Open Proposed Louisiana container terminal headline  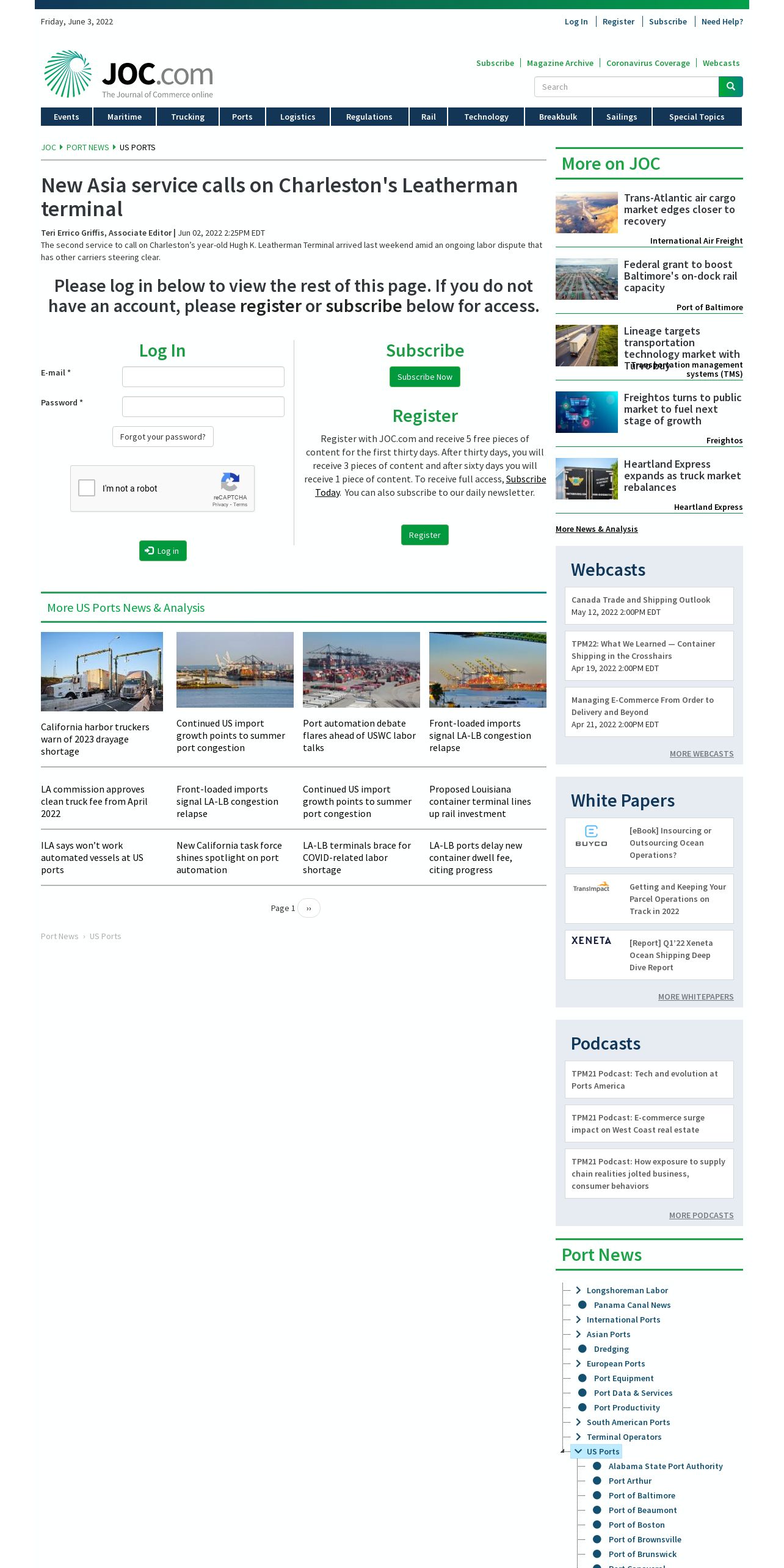coord(480,801)
